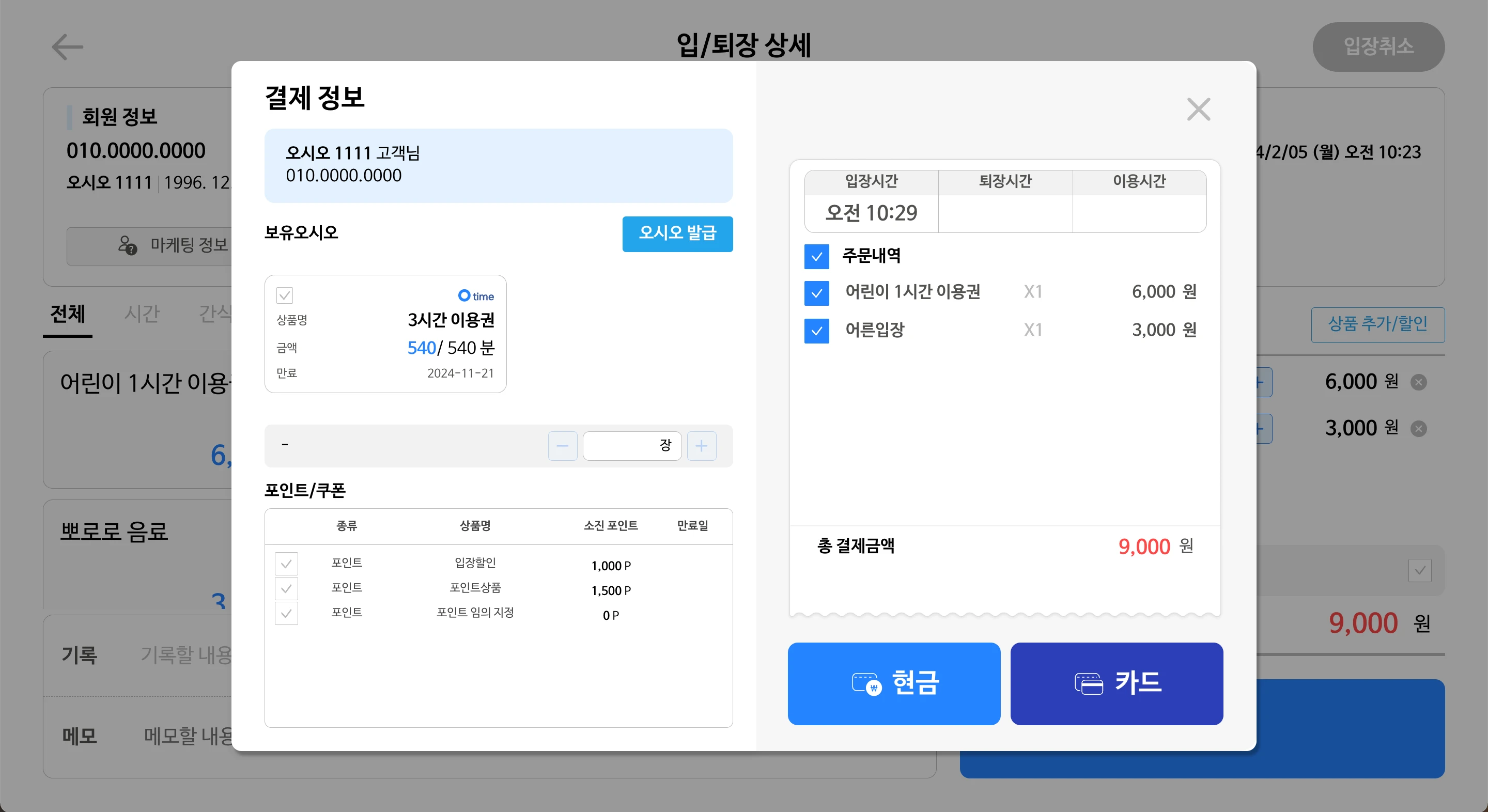
Task: Close the 결제 정보 payment dialog
Action: coord(1198,109)
